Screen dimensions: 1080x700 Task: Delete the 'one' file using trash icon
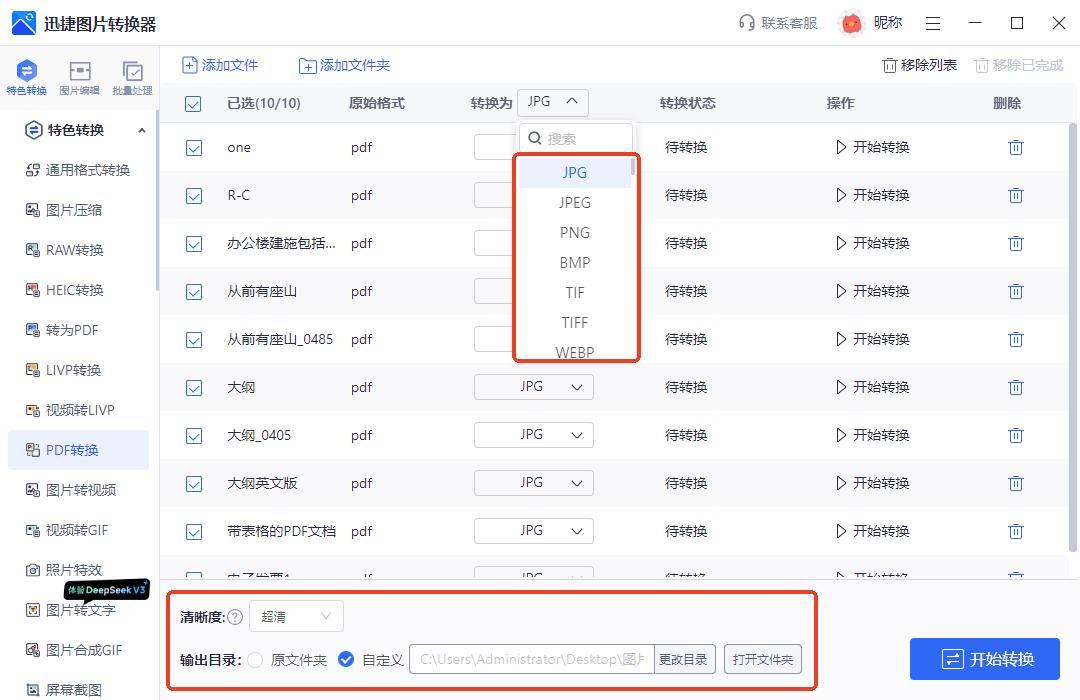[x=1015, y=147]
